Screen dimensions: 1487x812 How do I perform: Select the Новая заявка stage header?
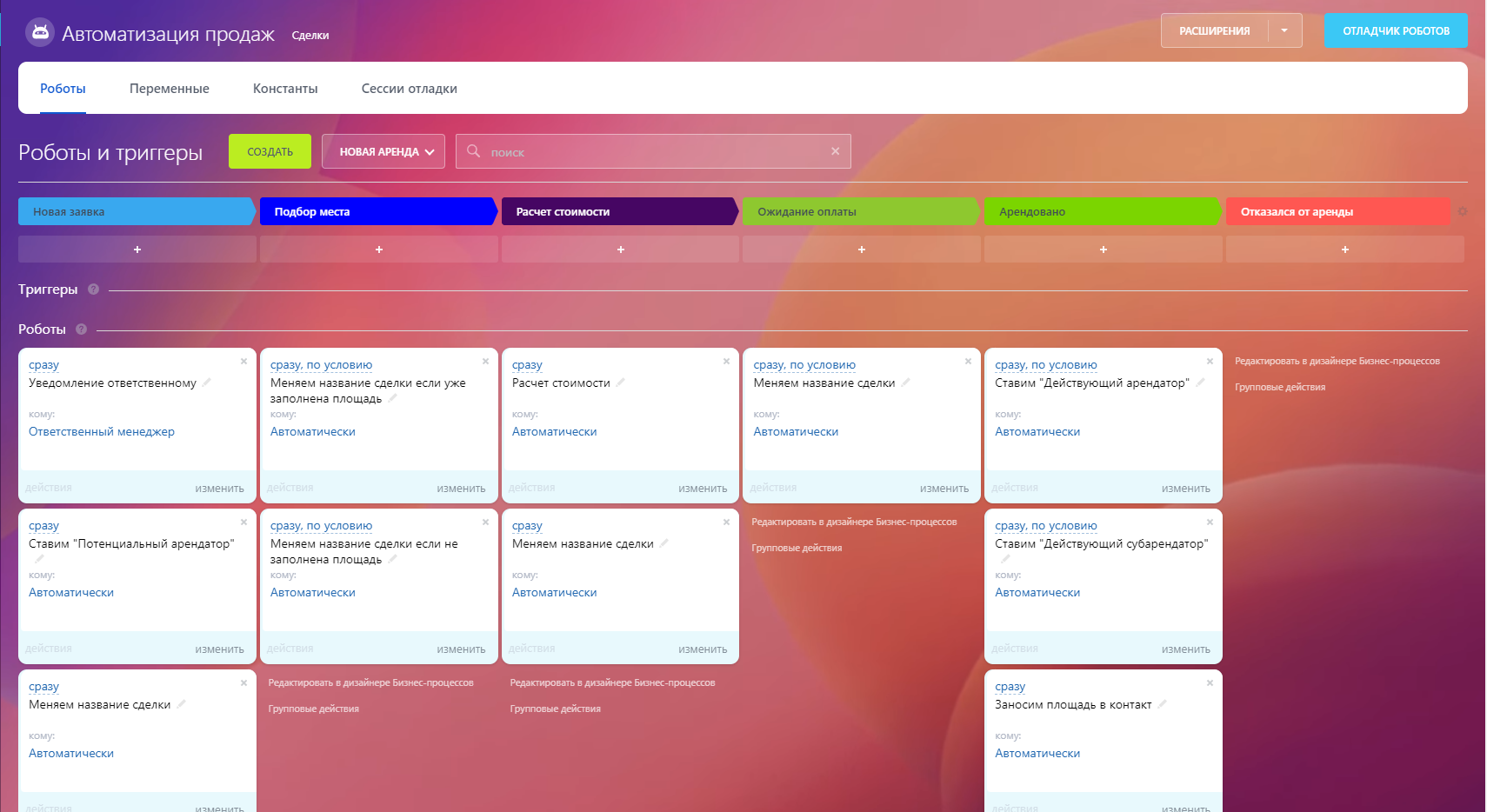click(137, 211)
